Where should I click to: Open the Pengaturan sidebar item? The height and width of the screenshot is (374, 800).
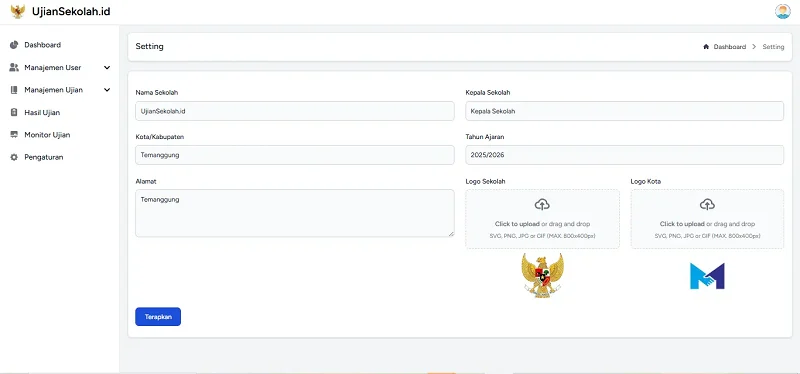60,157
